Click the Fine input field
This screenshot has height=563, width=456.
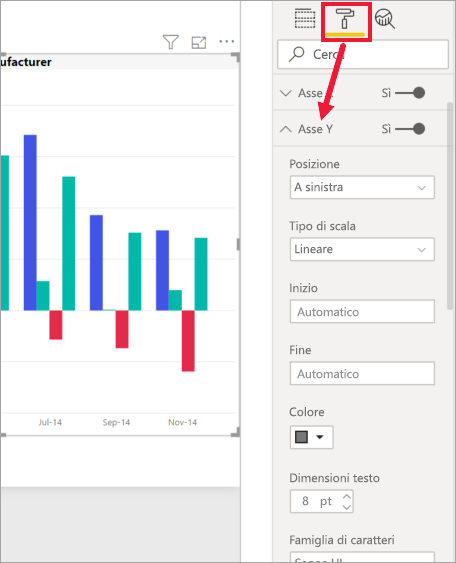pos(362,373)
